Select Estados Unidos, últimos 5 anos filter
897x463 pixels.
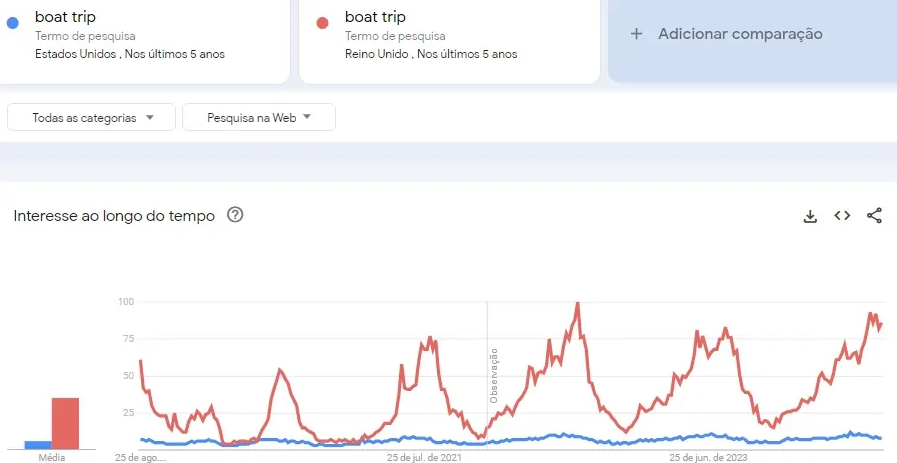point(130,54)
